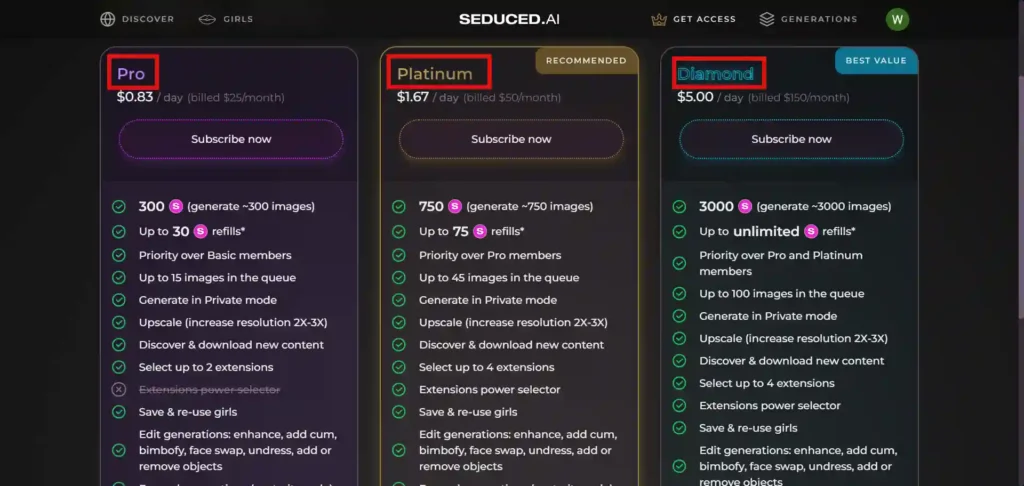Viewport: 1024px width, 486px height.
Task: Click the coin icon next to 3000
Action: [745, 207]
